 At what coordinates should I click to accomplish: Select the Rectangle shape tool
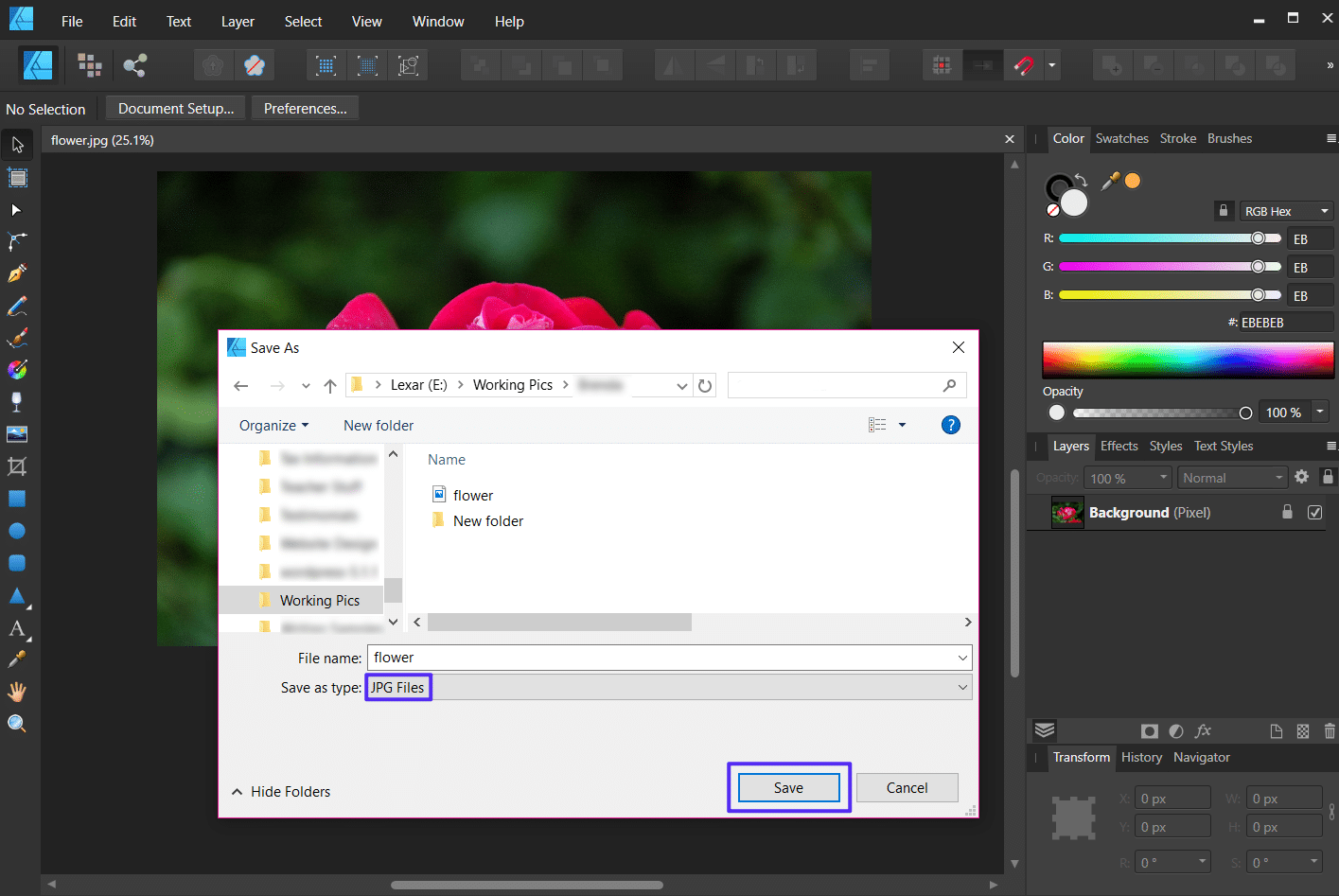pyautogui.click(x=17, y=499)
